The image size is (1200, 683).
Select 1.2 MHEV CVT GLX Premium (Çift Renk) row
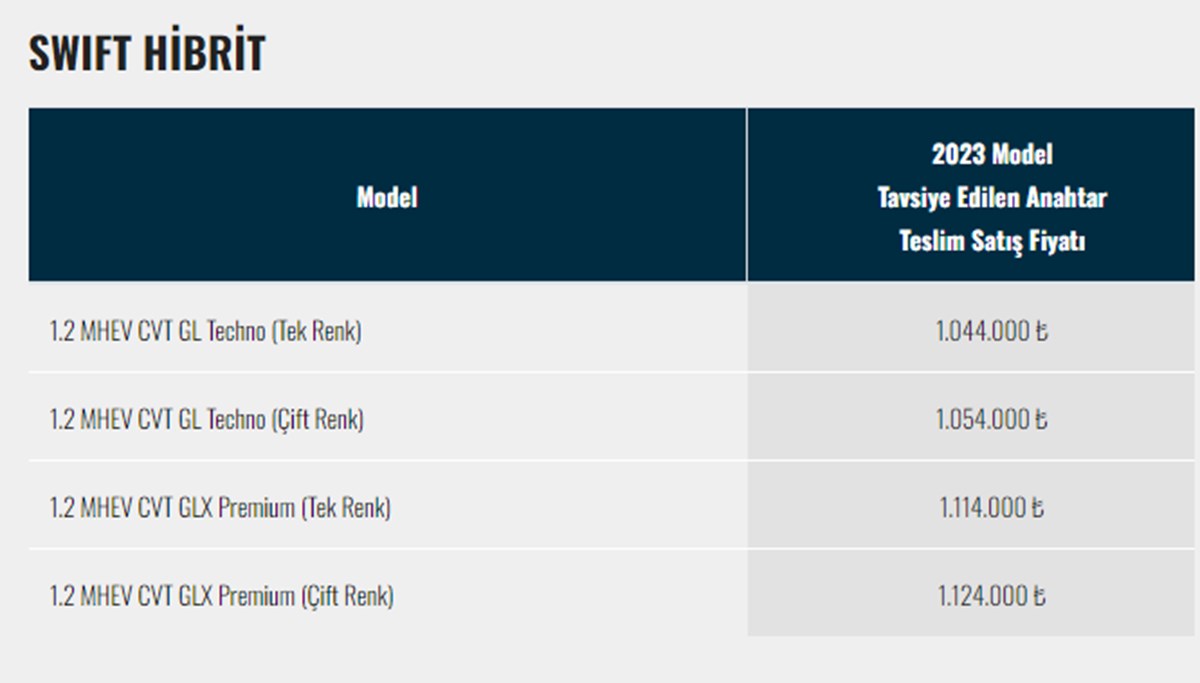(x=611, y=593)
